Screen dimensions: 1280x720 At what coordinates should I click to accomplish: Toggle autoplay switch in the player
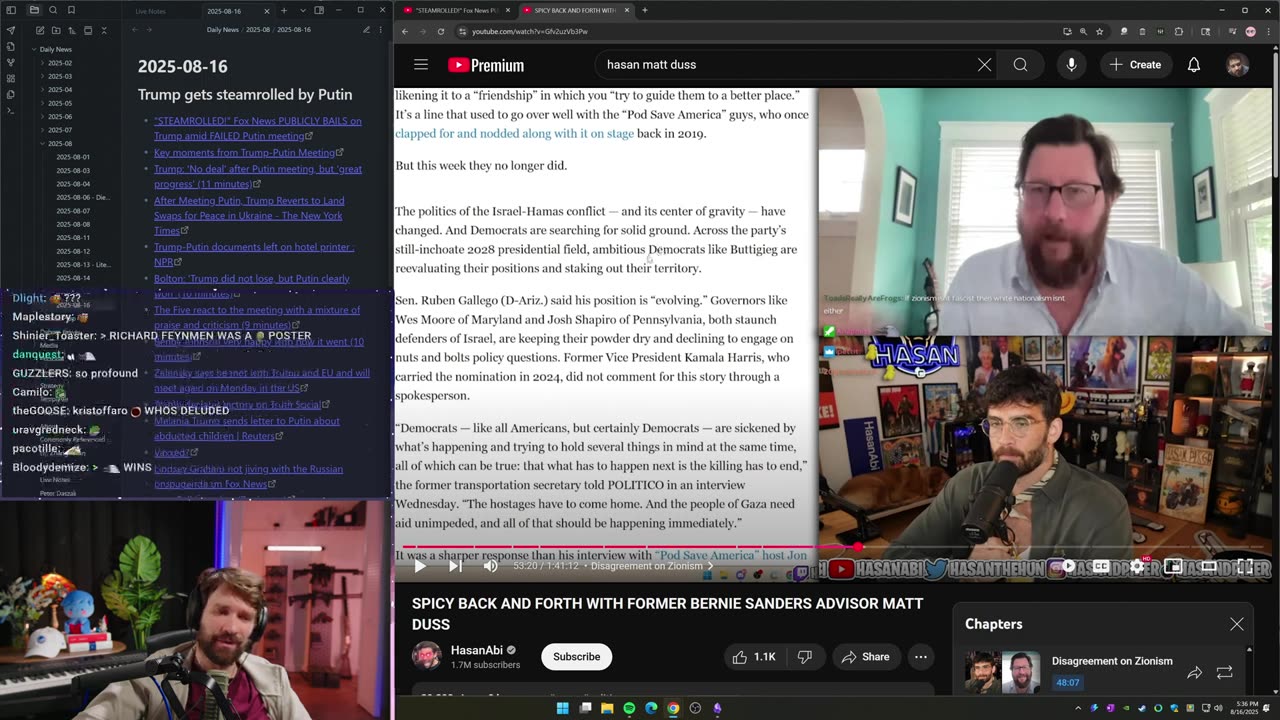(1066, 566)
